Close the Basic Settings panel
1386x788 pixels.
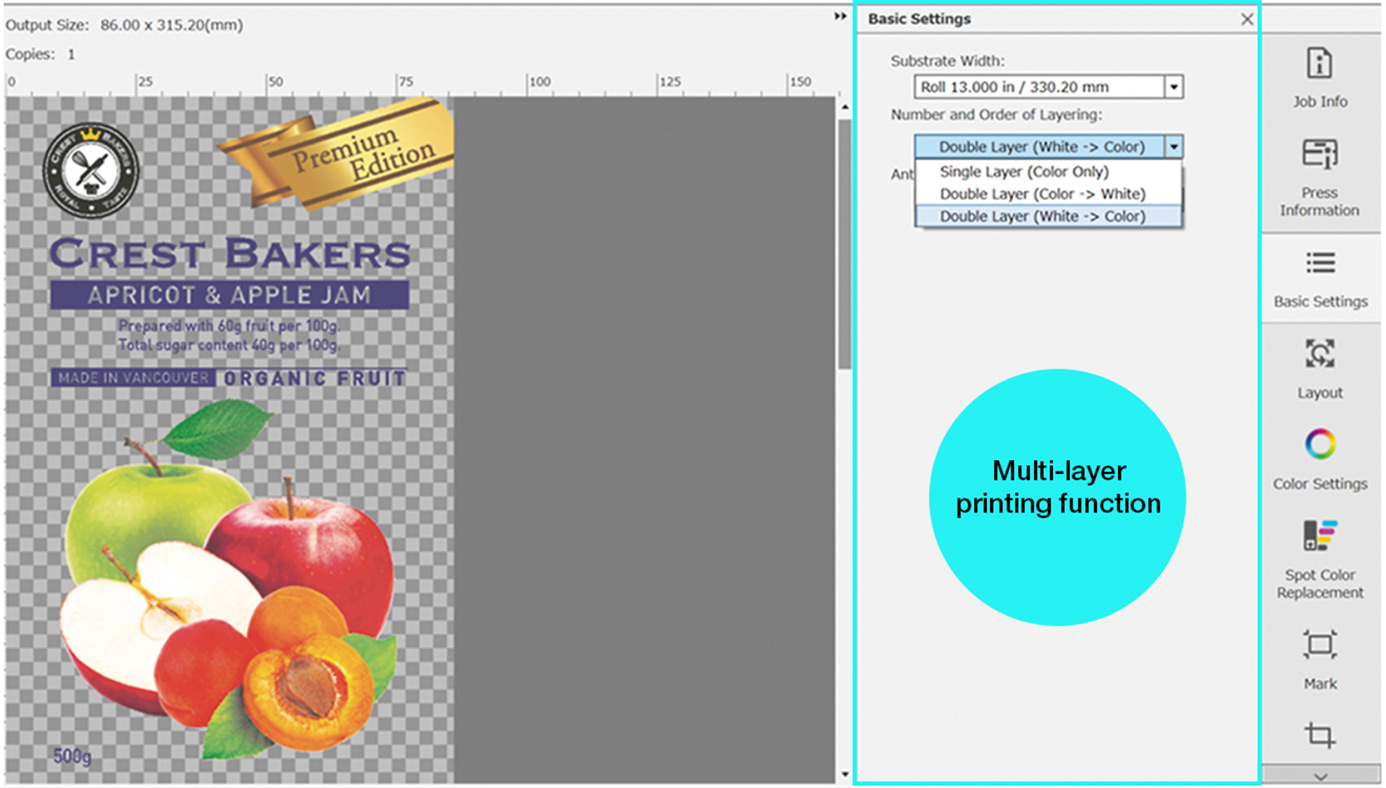pos(1247,19)
